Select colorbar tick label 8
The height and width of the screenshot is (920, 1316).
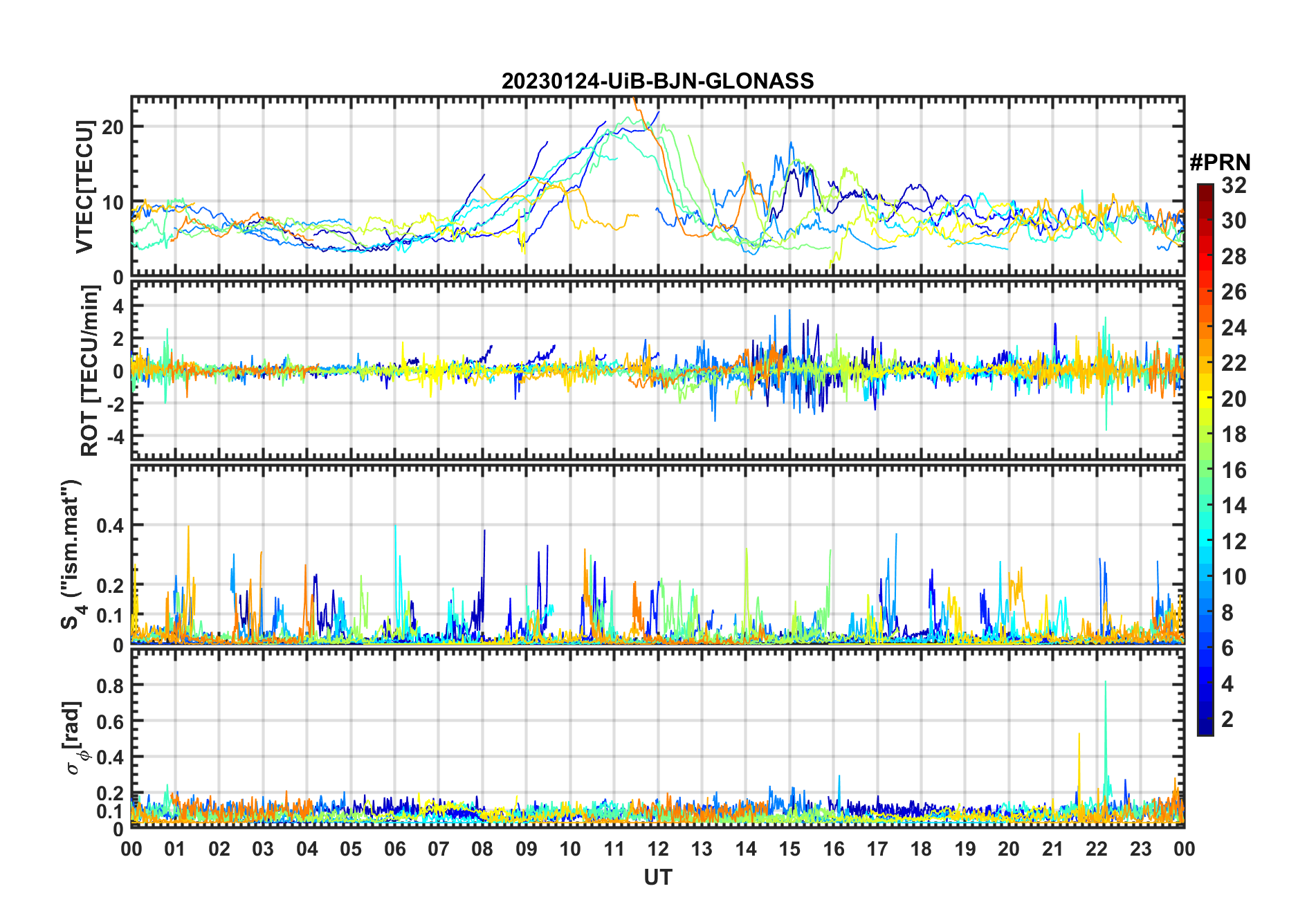tap(1227, 613)
